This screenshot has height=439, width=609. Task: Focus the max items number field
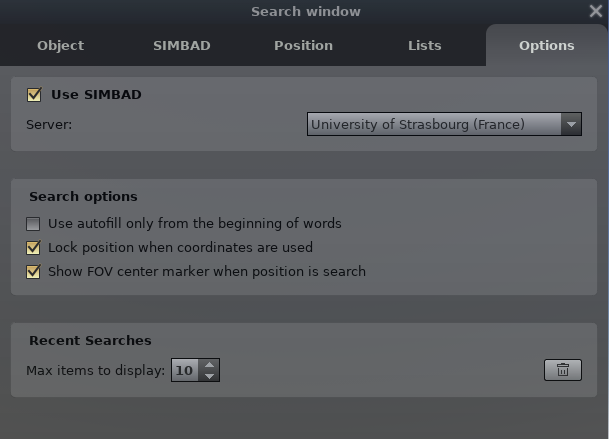184,370
